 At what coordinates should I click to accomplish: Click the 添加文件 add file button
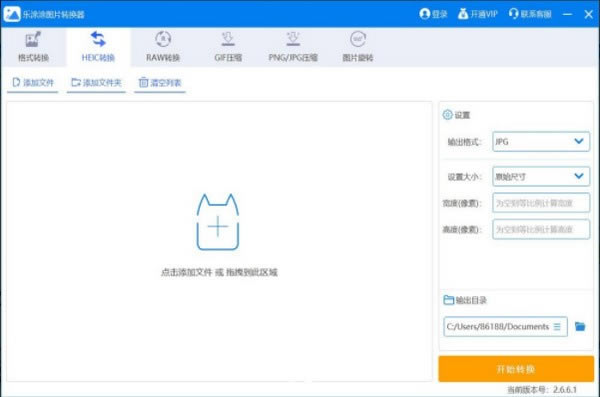[33, 83]
